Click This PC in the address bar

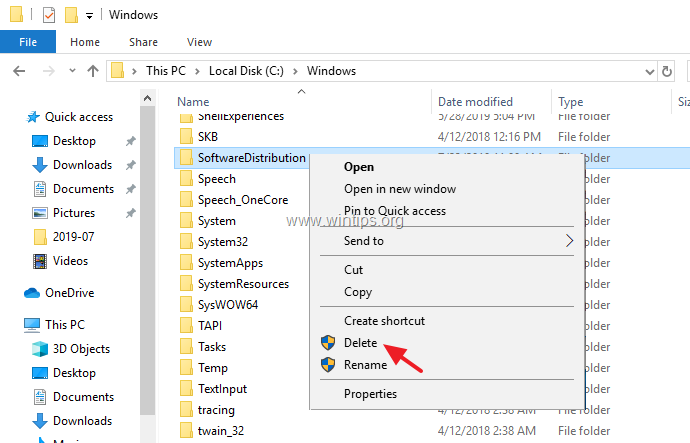pyautogui.click(x=166, y=71)
